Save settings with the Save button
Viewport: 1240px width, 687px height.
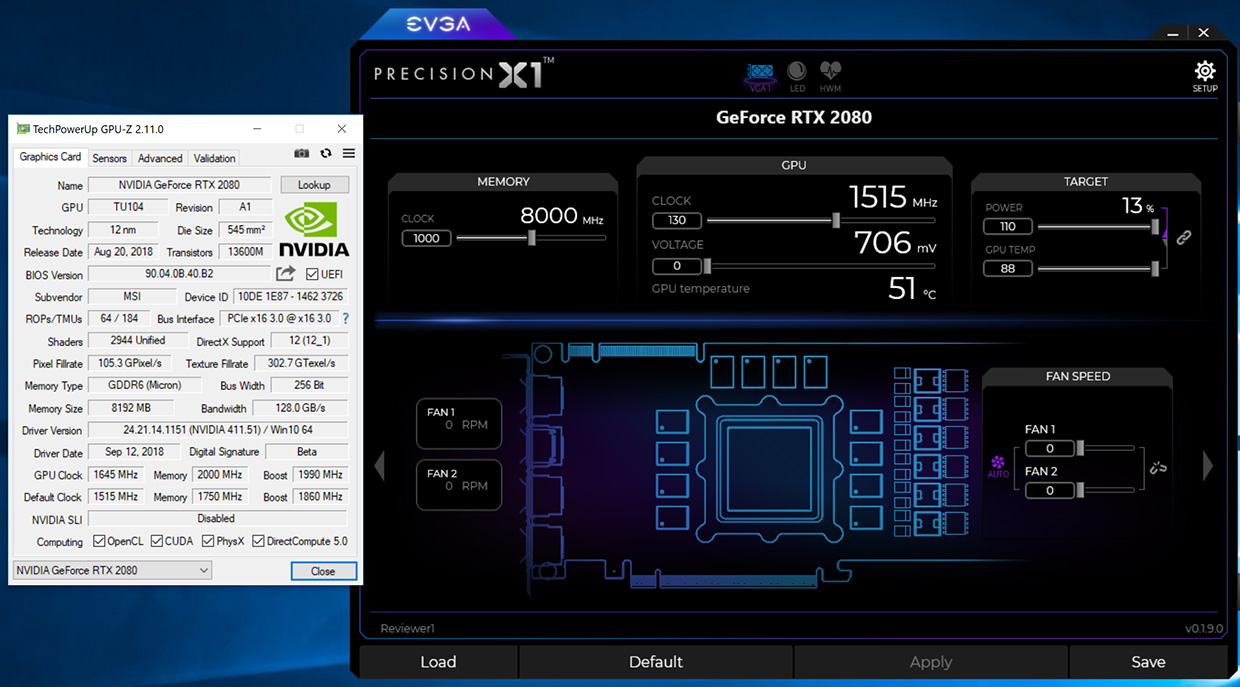pyautogui.click(x=1148, y=662)
